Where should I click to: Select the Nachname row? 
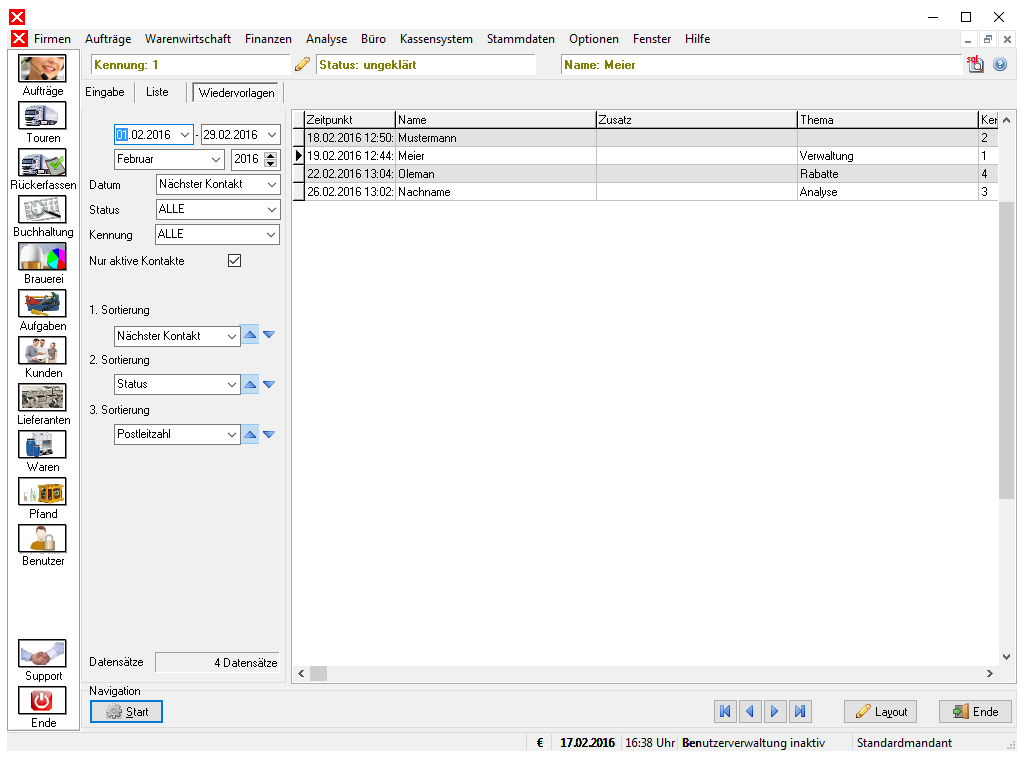tap(645, 192)
